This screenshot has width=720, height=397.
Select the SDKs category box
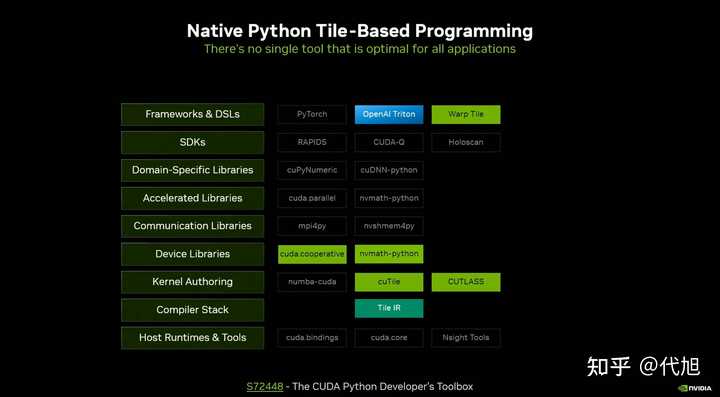192,142
